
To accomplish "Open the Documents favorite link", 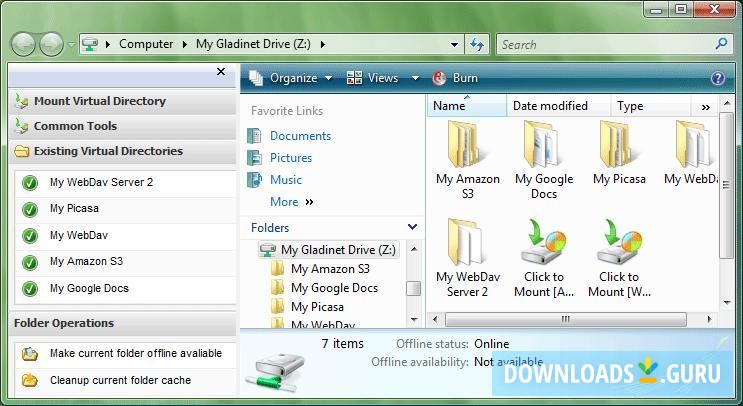I will click(x=300, y=136).
